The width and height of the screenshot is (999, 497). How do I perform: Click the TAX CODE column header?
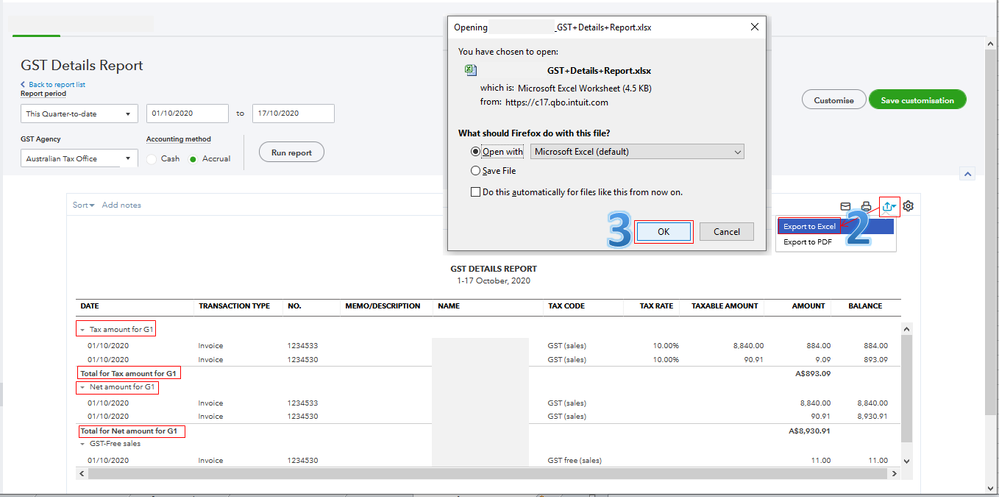tap(566, 306)
